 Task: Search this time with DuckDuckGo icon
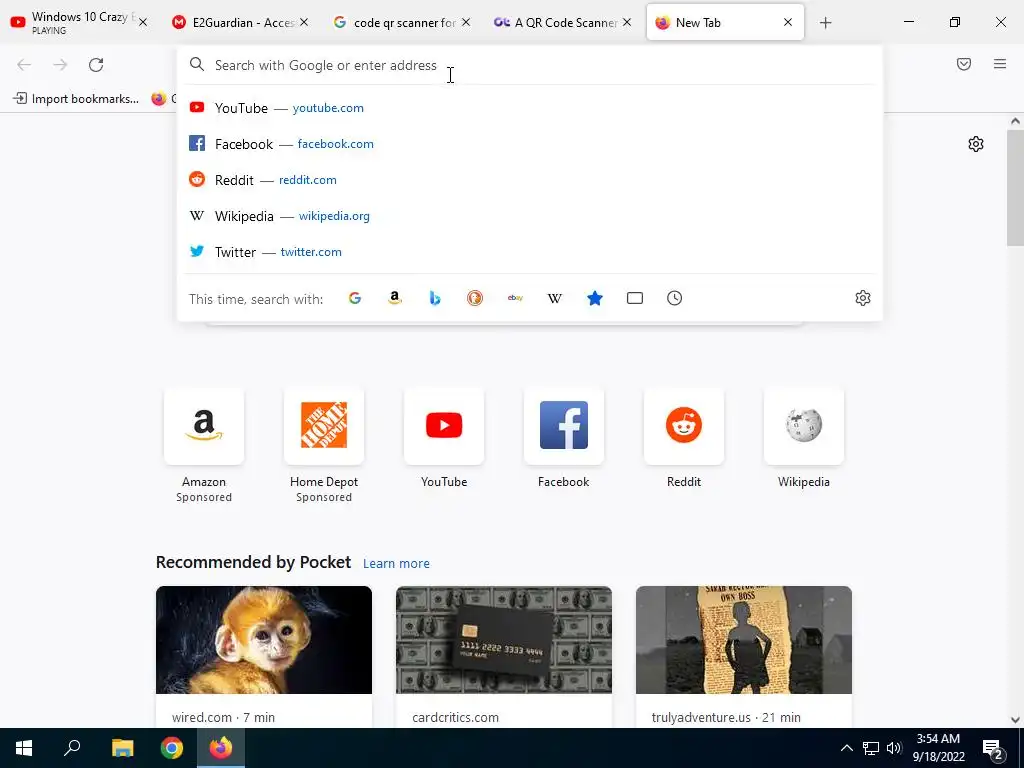pos(475,298)
